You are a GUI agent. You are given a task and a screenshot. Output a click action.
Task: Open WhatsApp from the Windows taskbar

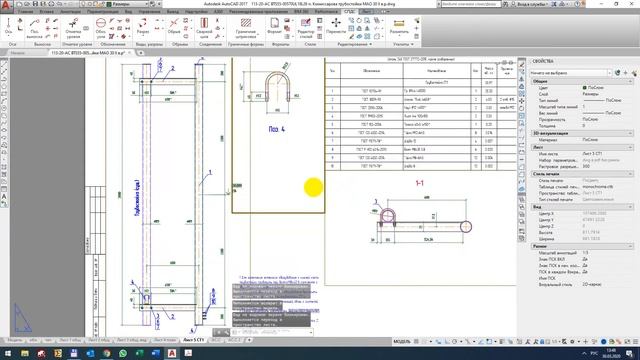(x=123, y=353)
